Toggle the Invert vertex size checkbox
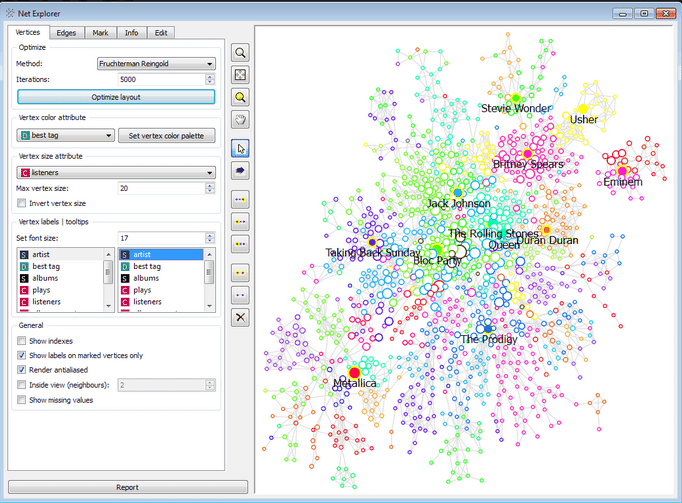This screenshot has width=682, height=503. click(x=23, y=203)
